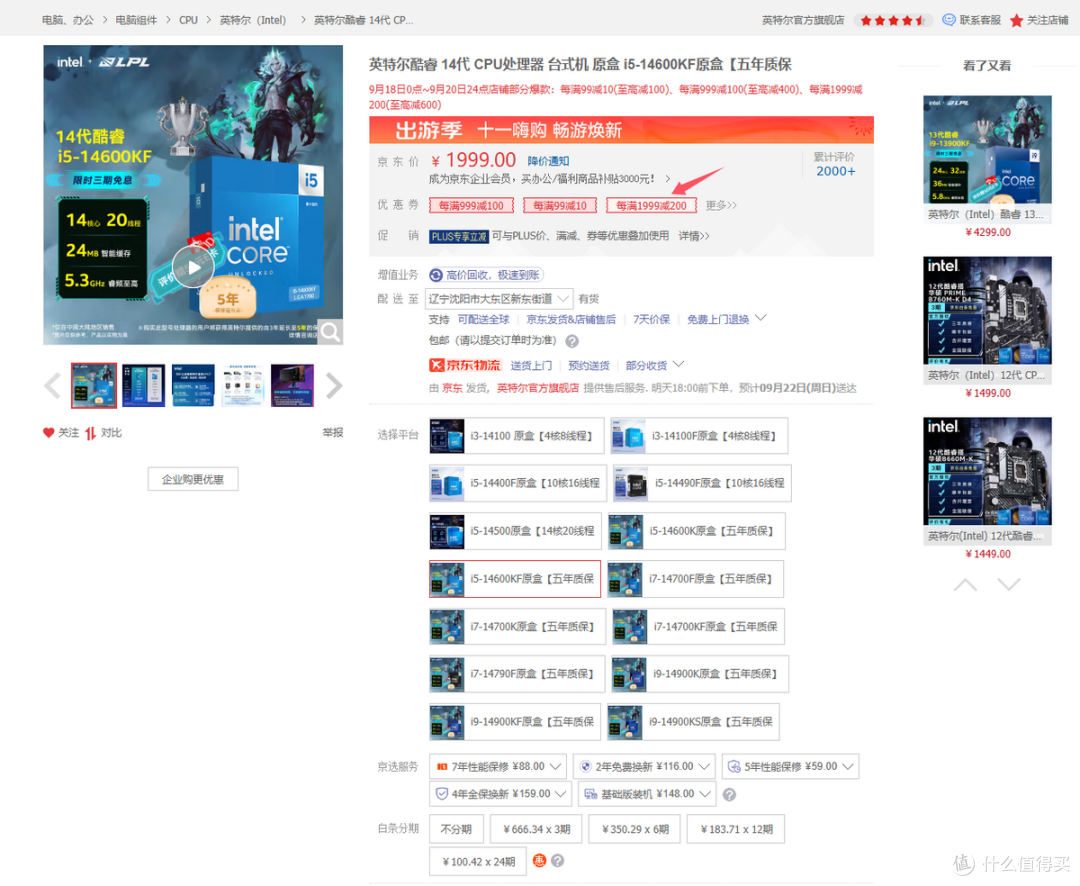The image size is (1080, 886).
Task: Click the 对比 compare icon
Action: click(x=90, y=433)
